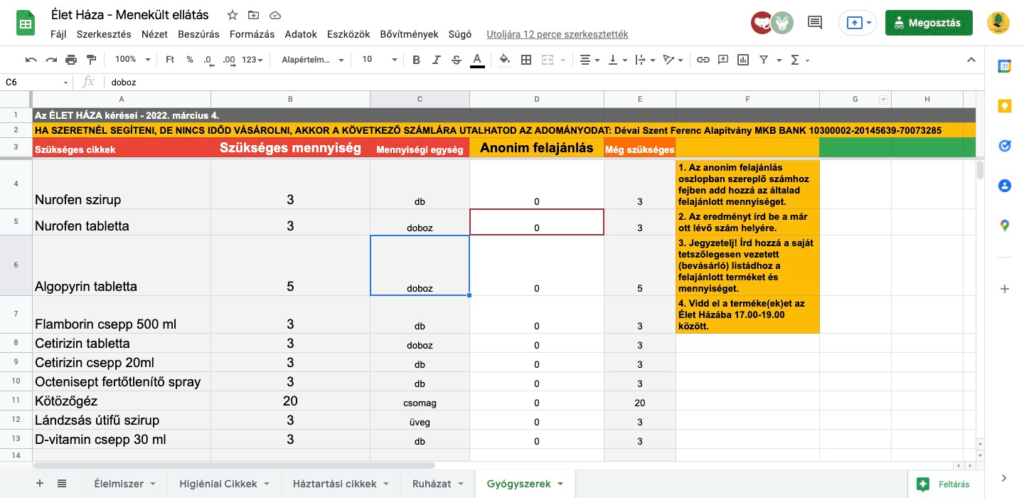Toggle strikethrough formatting
The height and width of the screenshot is (498, 1024).
point(457,60)
